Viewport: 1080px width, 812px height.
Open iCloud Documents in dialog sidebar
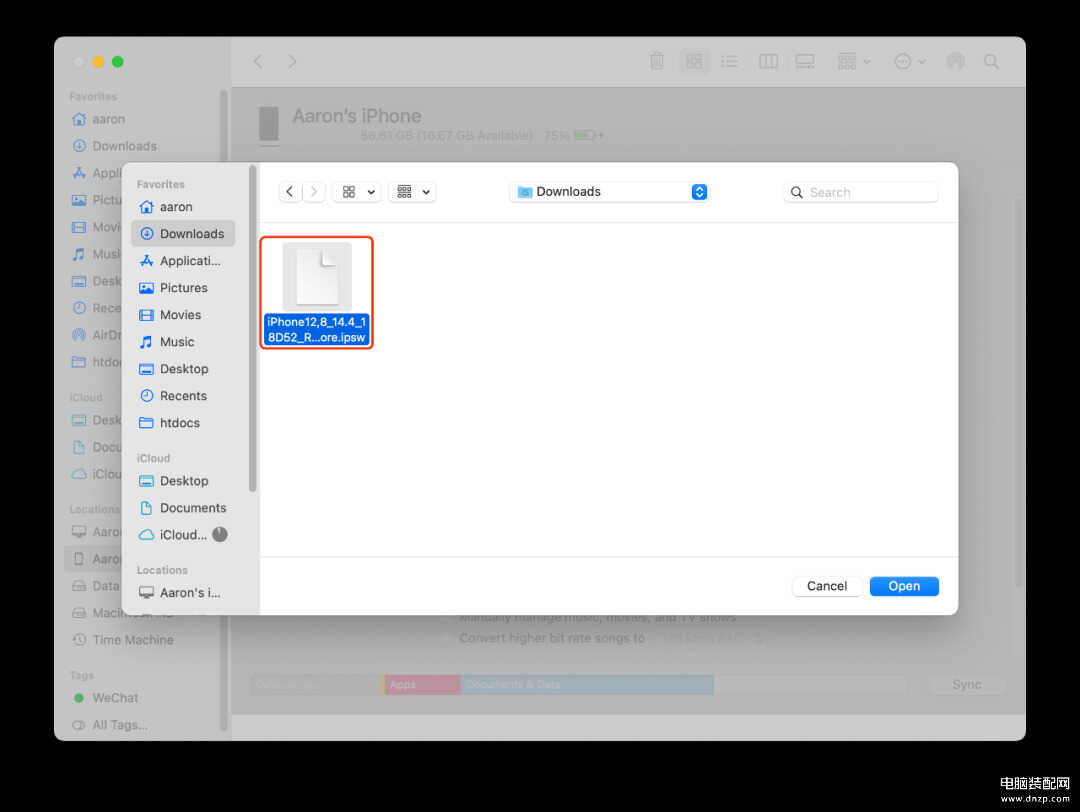[192, 508]
